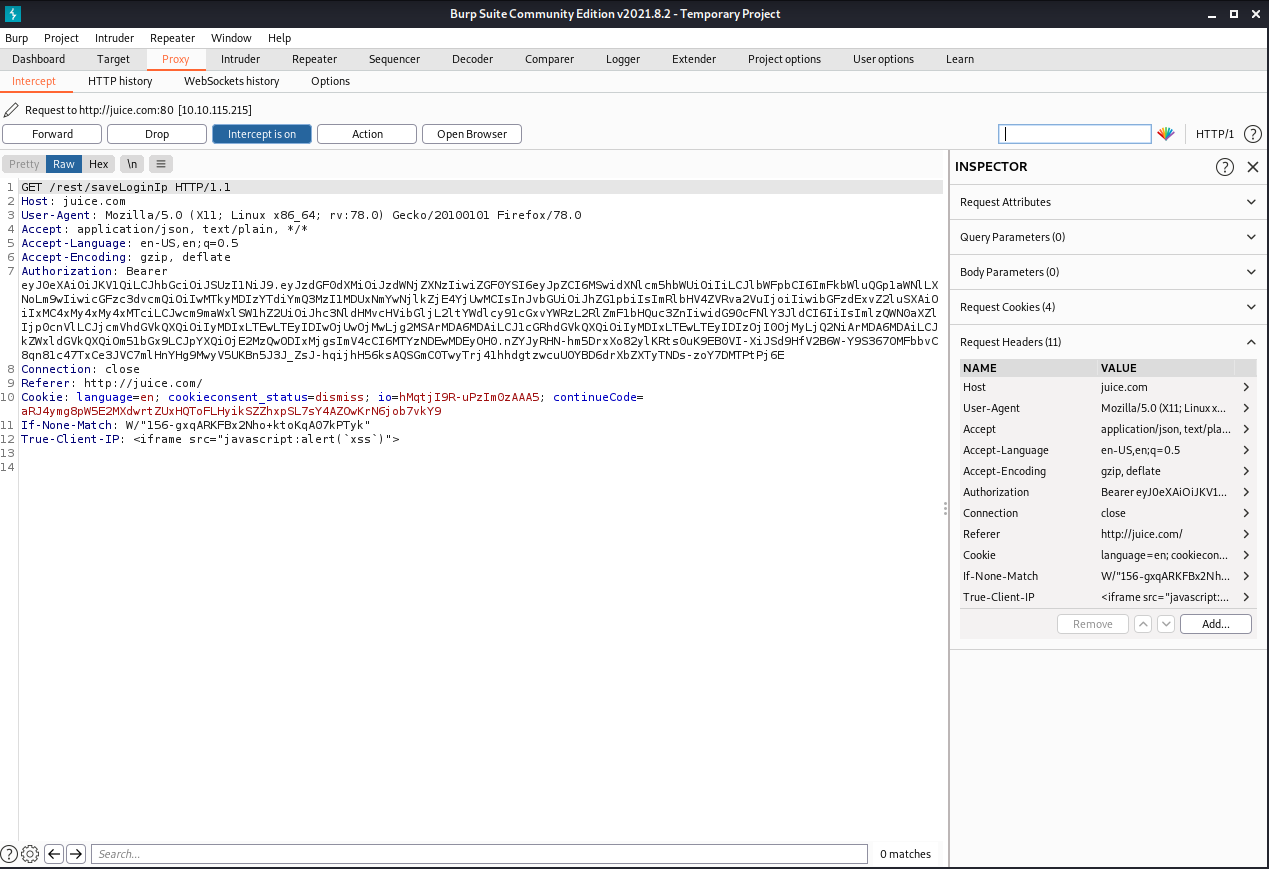Close the Inspector panel with the X

(x=1252, y=167)
